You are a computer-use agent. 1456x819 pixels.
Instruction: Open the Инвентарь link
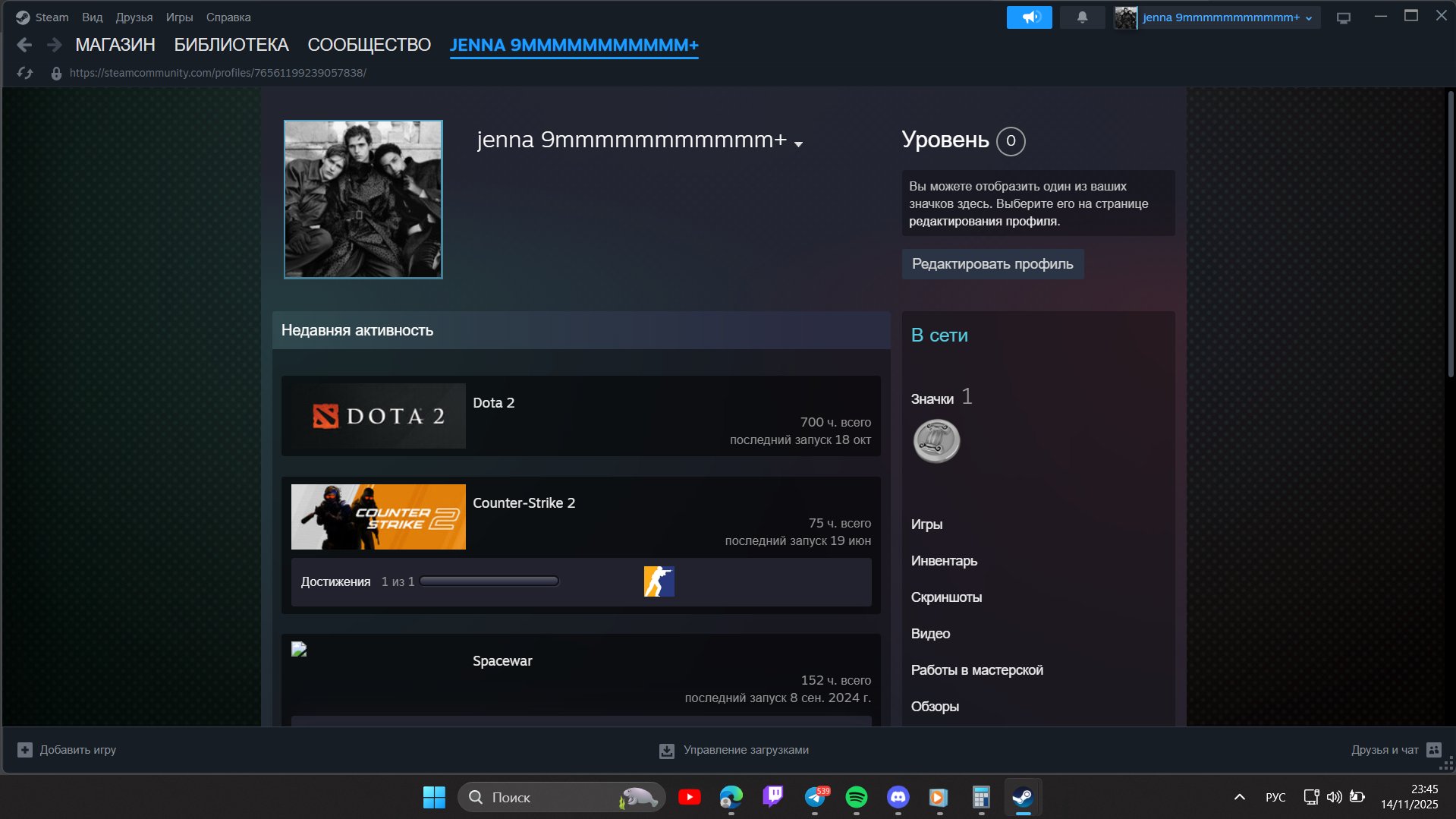(x=945, y=560)
